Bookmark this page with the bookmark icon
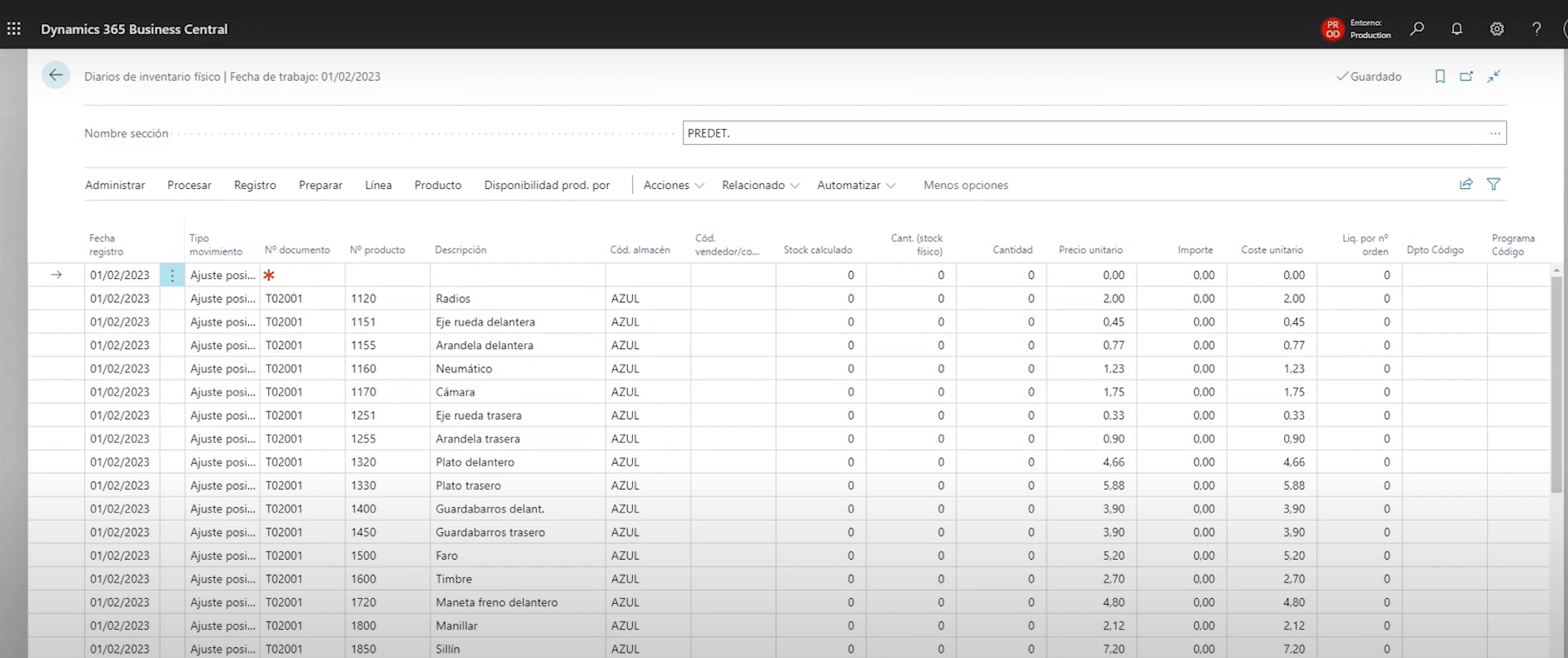Image resolution: width=1568 pixels, height=658 pixels. click(1440, 77)
